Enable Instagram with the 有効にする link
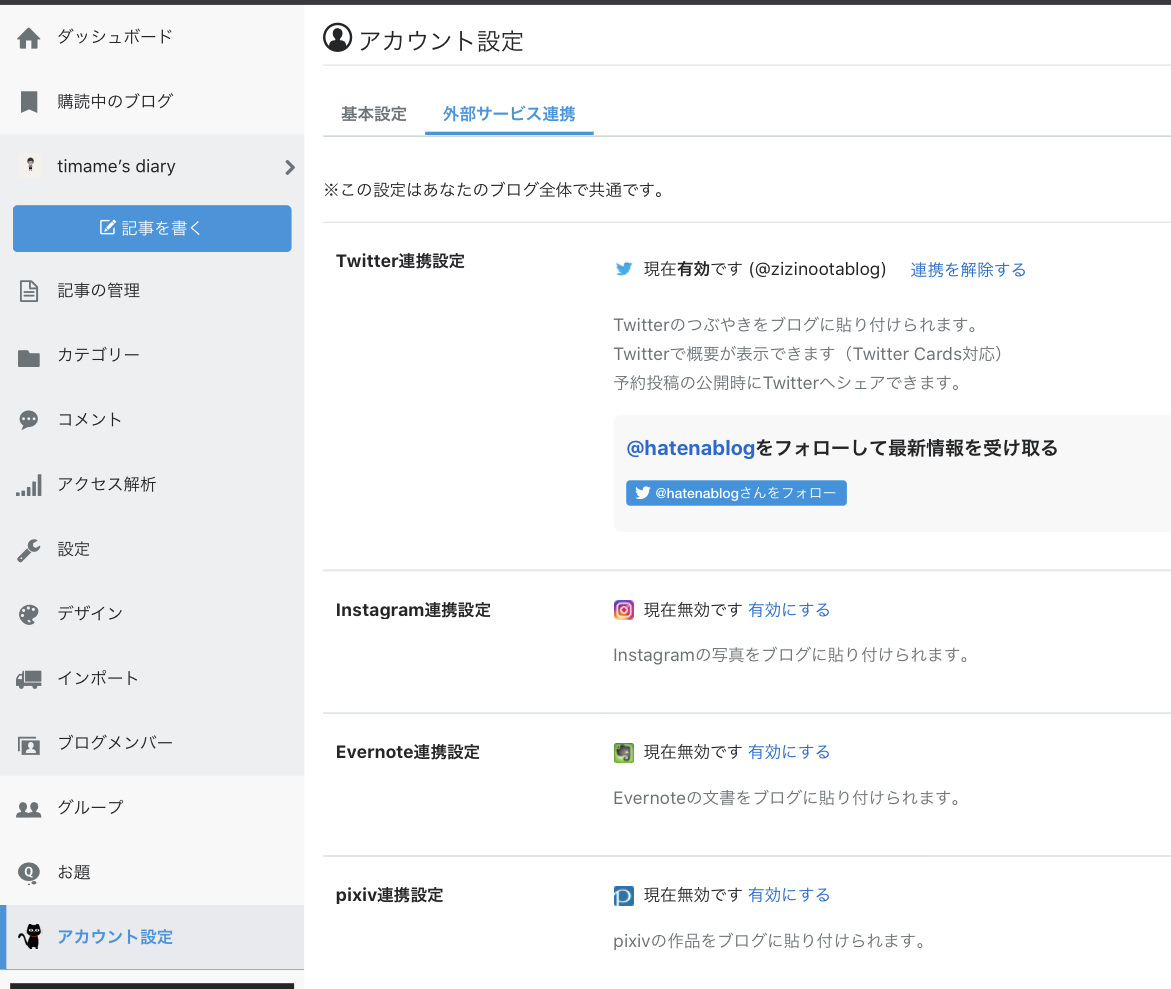The height and width of the screenshot is (989, 1171). click(x=789, y=609)
